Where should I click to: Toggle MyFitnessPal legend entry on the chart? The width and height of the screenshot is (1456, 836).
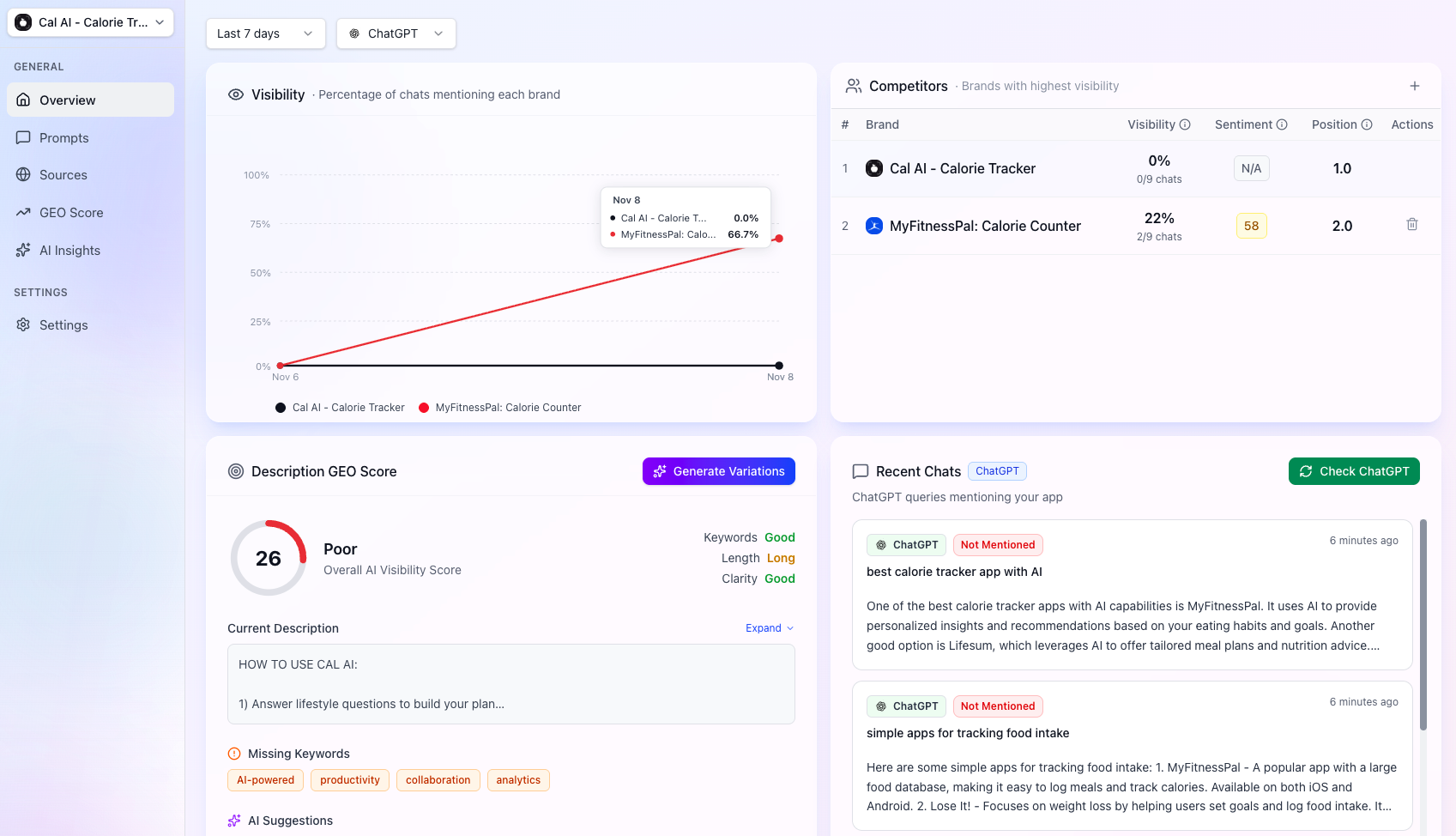coord(423,407)
